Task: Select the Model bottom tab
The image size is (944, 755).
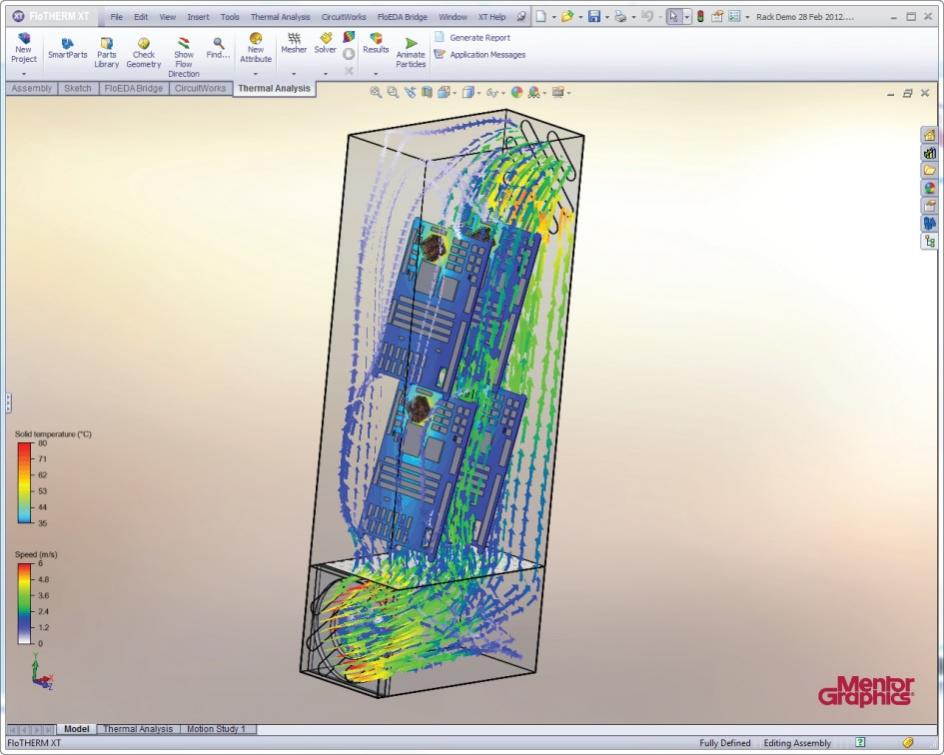Action: tap(76, 729)
